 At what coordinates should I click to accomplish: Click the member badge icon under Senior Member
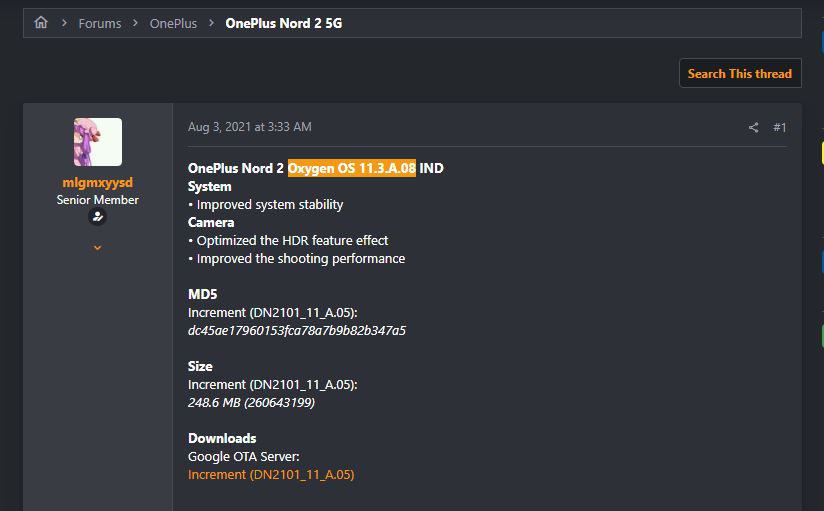(98, 217)
